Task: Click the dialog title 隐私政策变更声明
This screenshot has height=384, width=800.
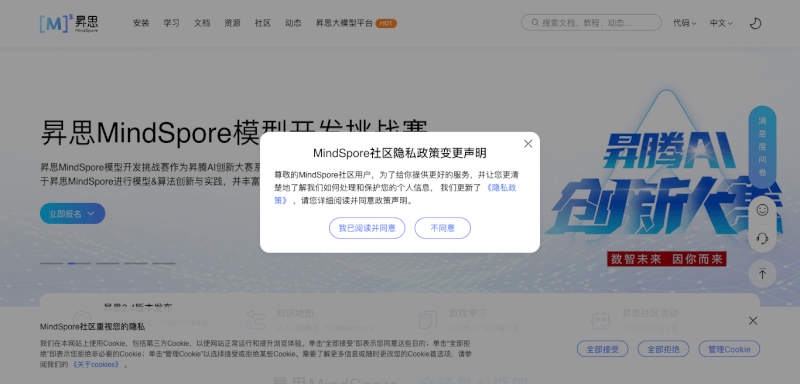Action: click(x=399, y=153)
